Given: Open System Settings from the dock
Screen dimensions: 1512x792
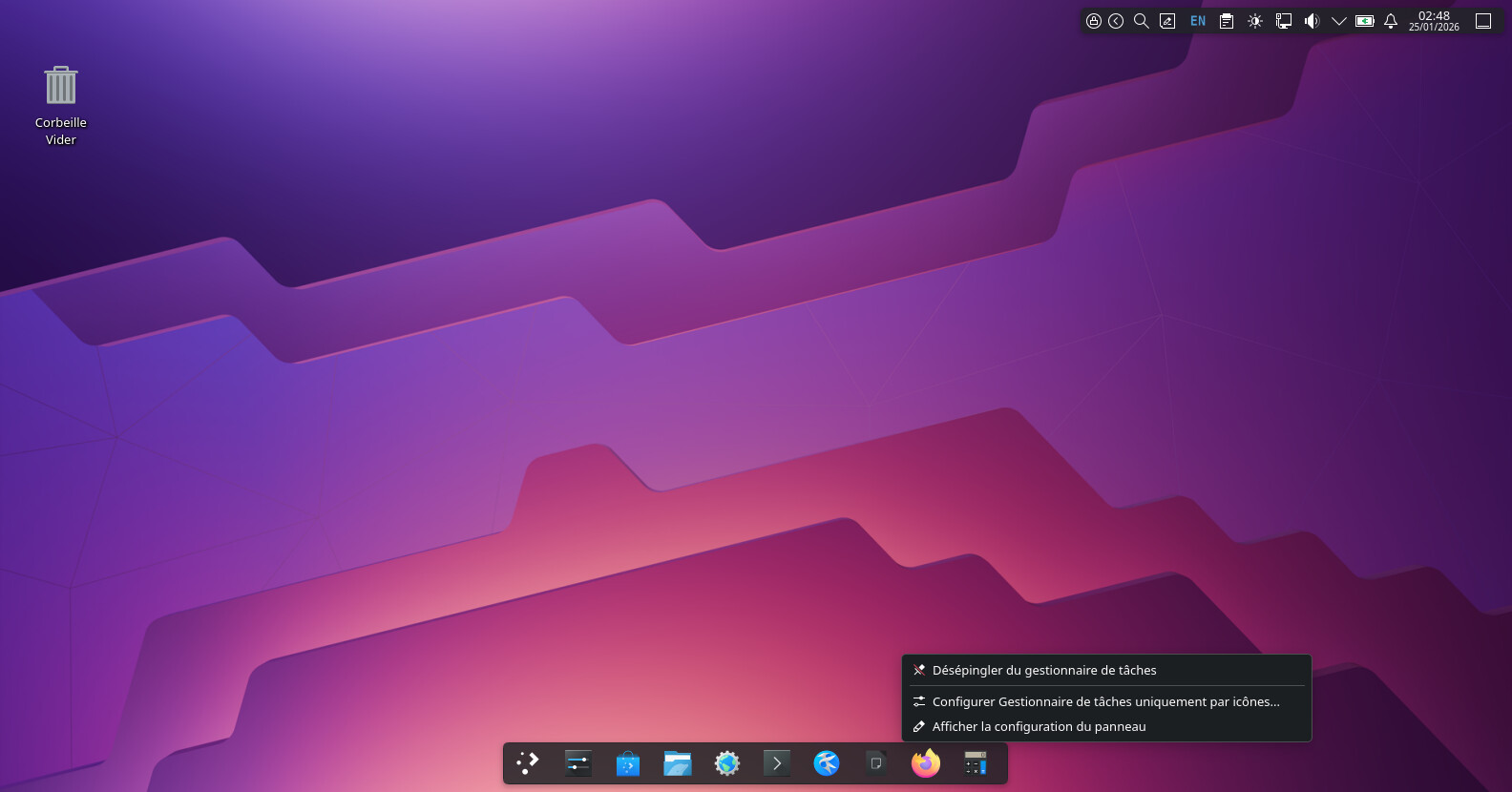Looking at the screenshot, I should pos(578,763).
